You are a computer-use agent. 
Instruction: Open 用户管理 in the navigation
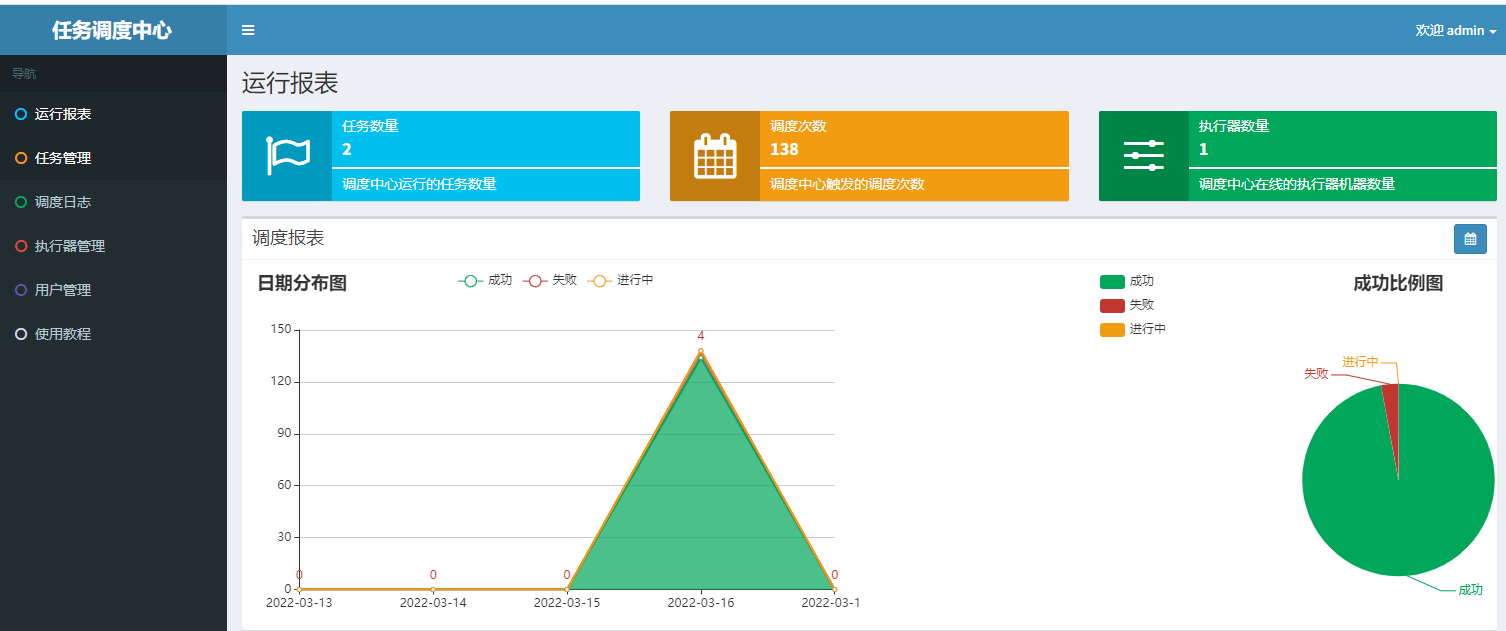[x=113, y=290]
